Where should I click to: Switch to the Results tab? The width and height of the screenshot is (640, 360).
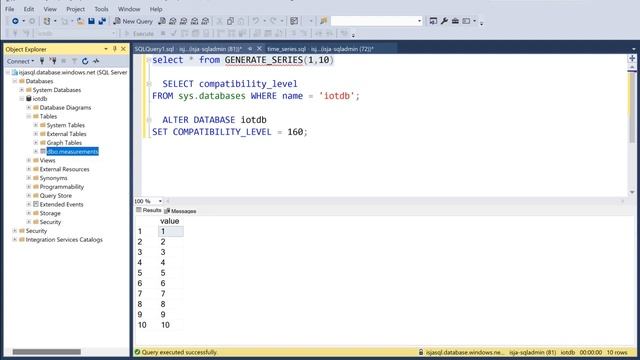coord(149,211)
